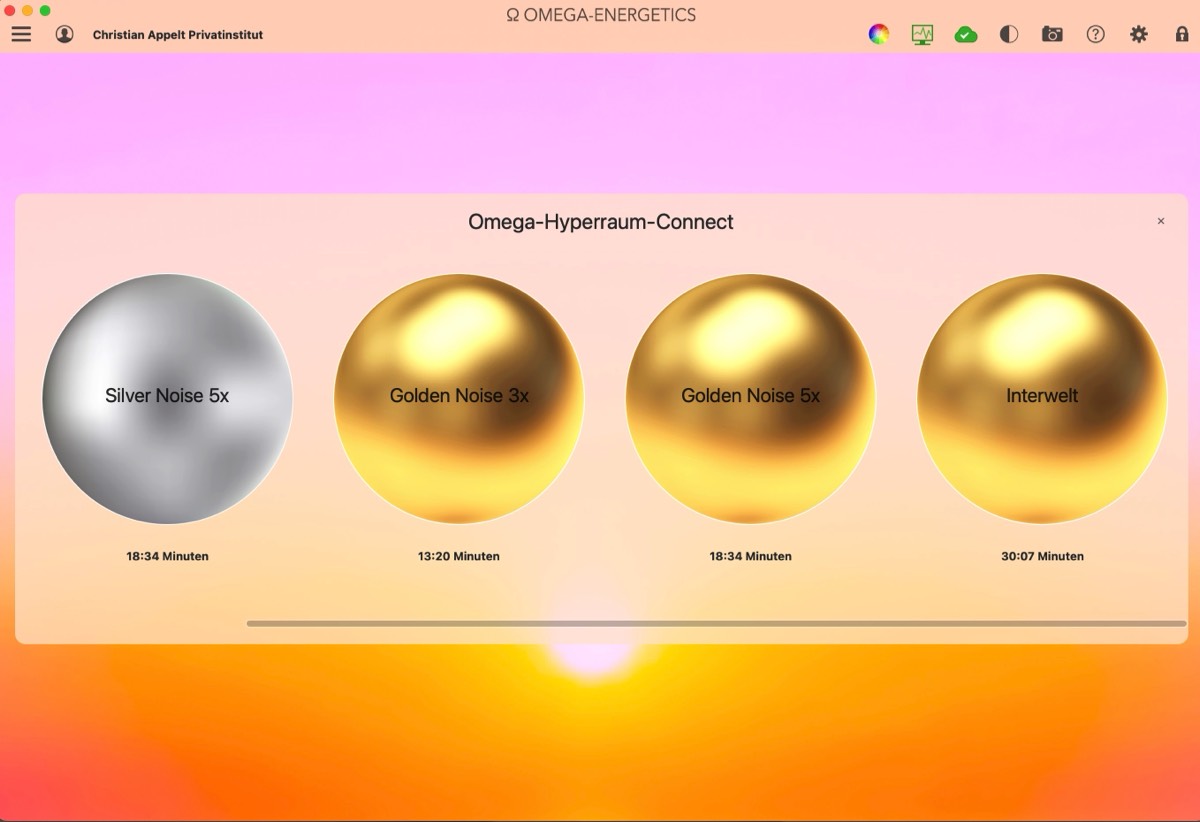
Task: Click the green cloud sync icon
Action: click(x=965, y=34)
